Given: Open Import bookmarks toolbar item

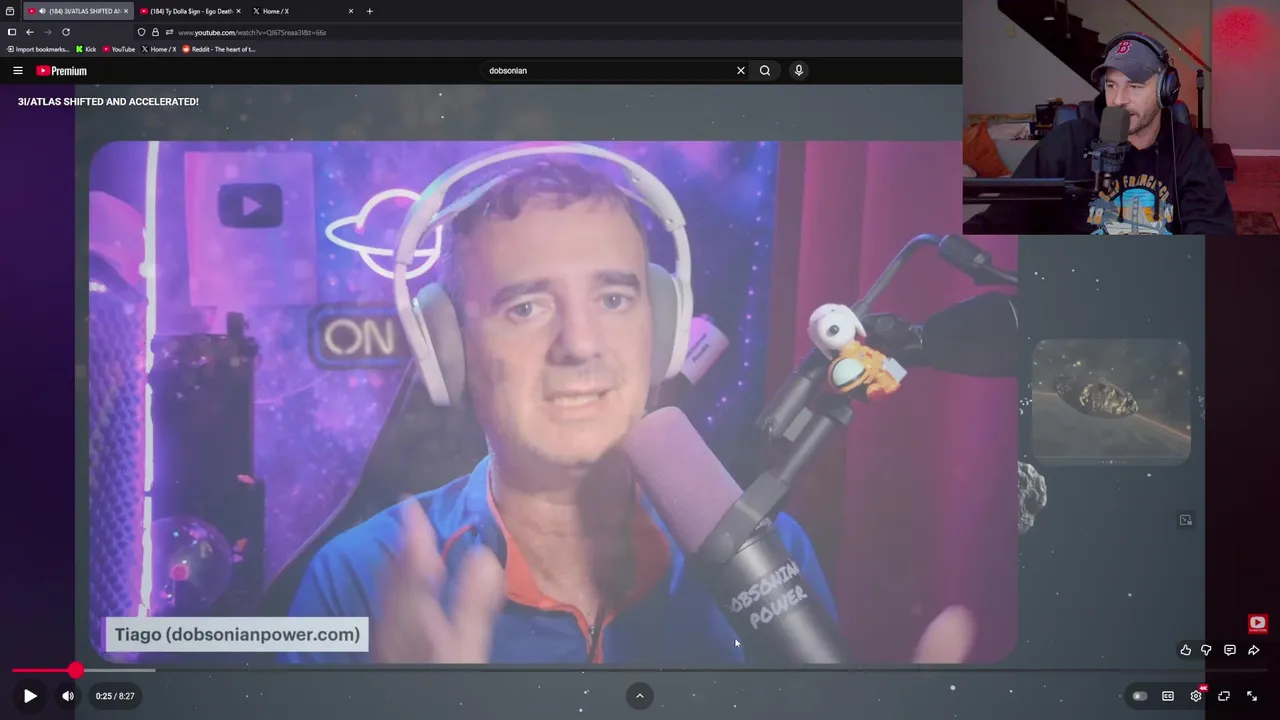Looking at the screenshot, I should click(x=37, y=49).
